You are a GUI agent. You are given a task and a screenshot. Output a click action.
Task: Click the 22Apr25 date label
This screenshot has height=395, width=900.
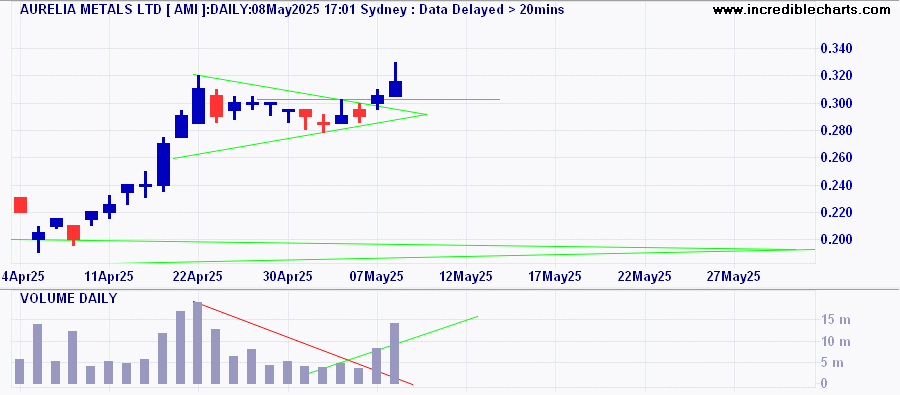point(198,276)
